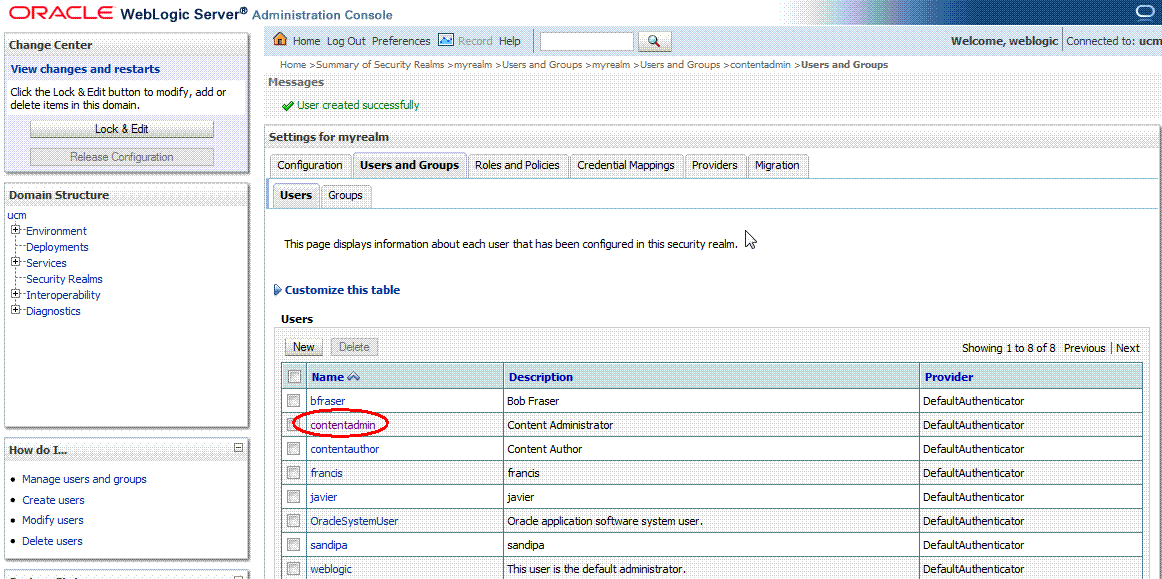This screenshot has width=1162, height=579.
Task: Open Deployments in Domain Structure
Action: 57,247
